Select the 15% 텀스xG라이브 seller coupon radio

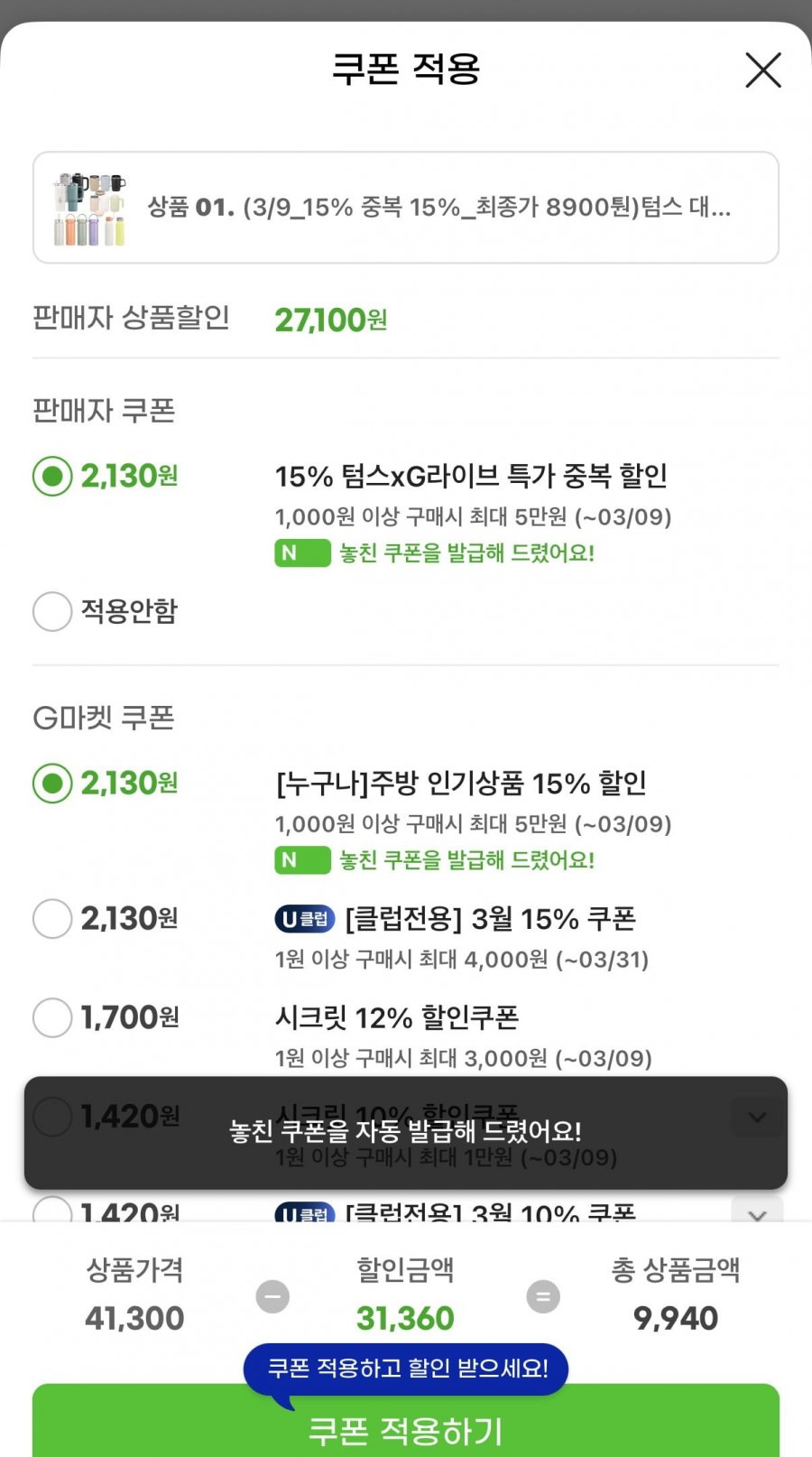tap(52, 476)
